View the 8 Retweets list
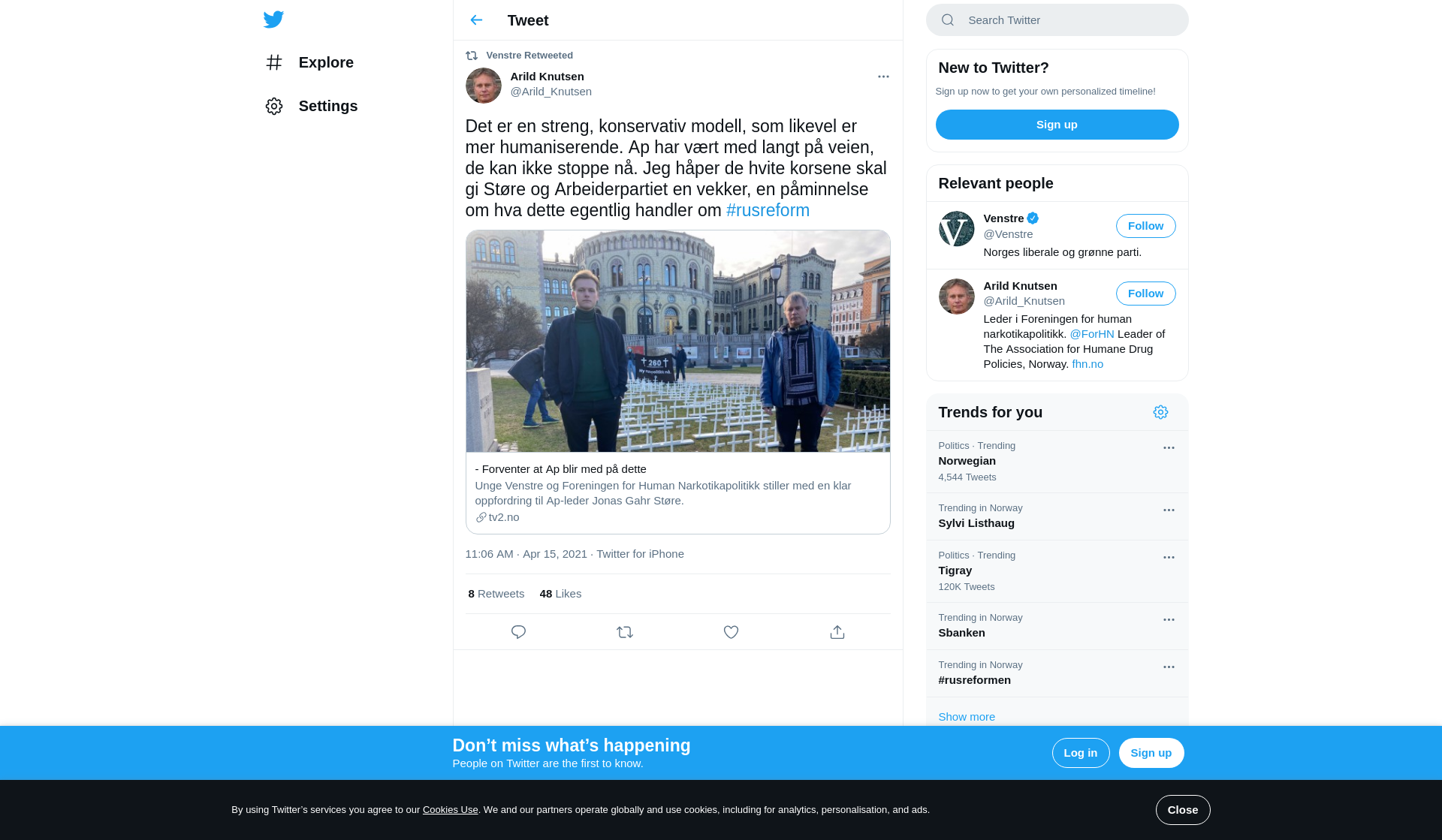Viewport: 1442px width, 840px height. tap(496, 594)
